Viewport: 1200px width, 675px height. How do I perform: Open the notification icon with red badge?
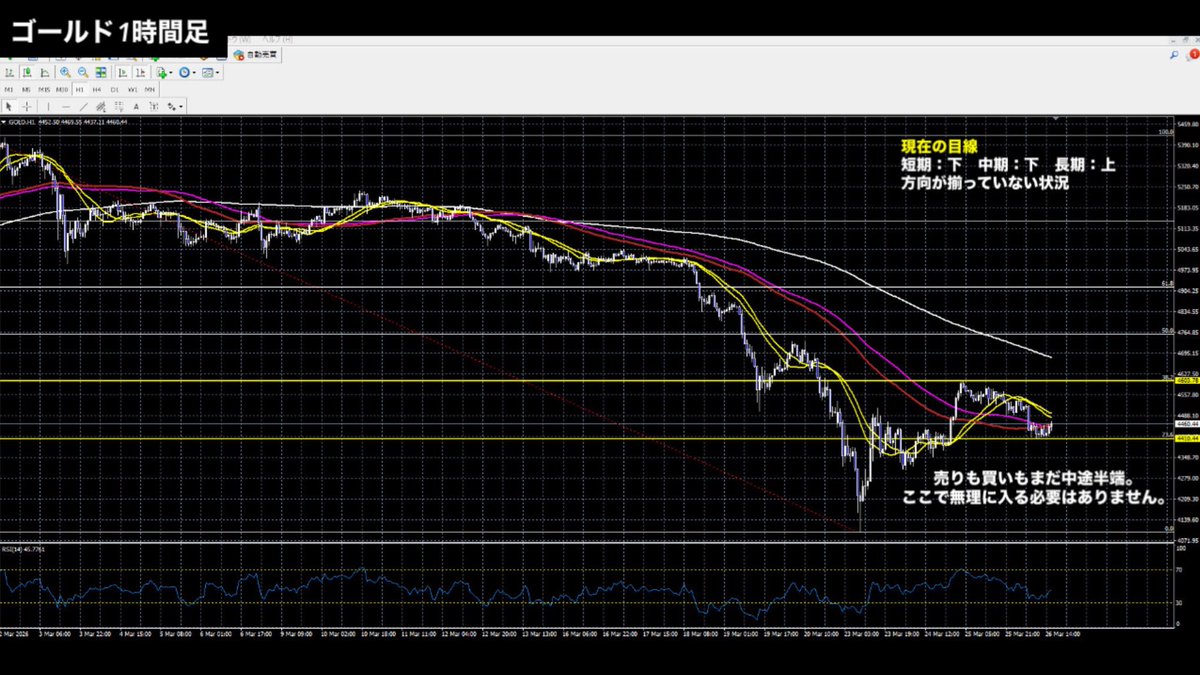1191,57
